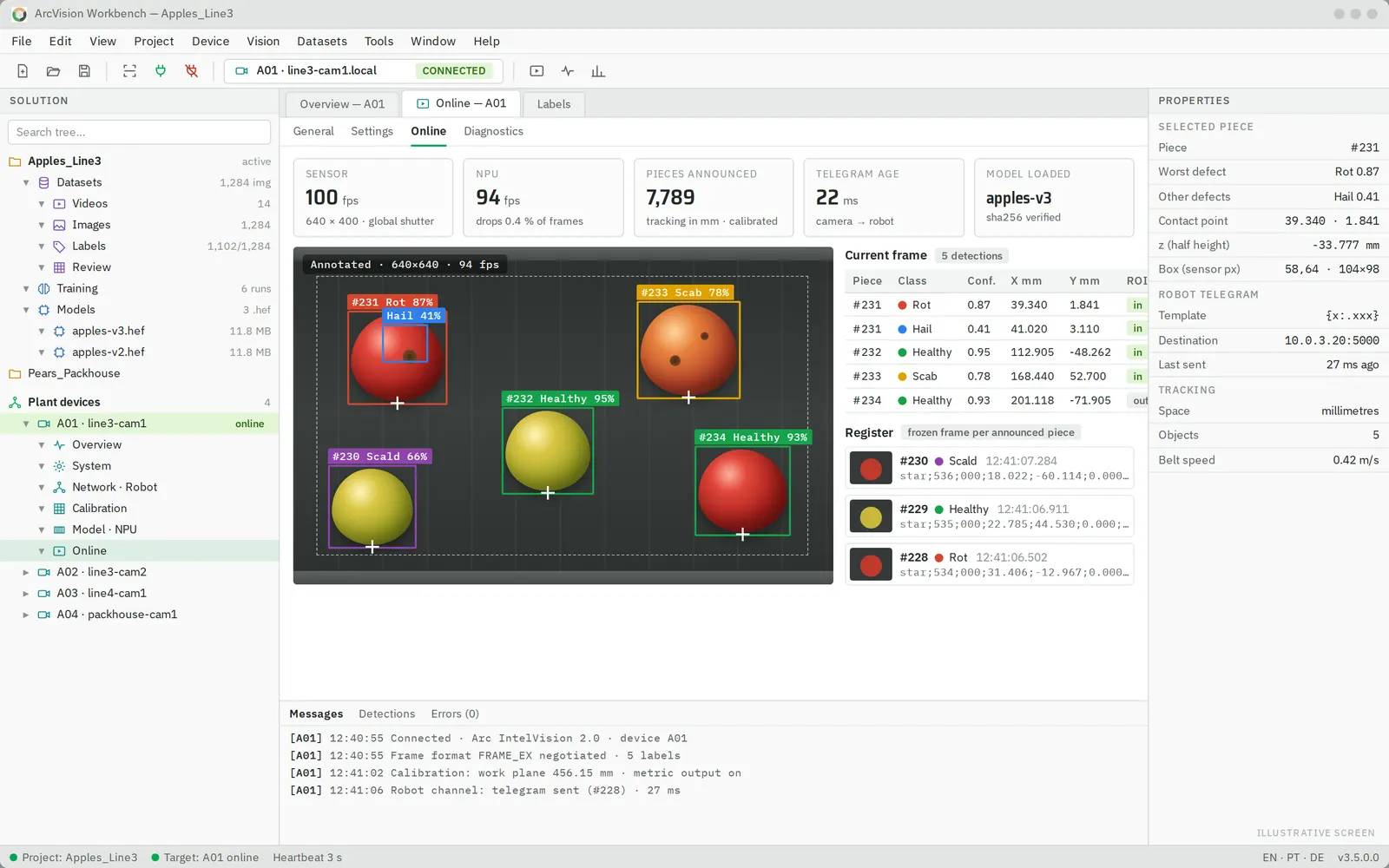Open the pulse activity toolbar icon
1389x868 pixels.
click(x=568, y=71)
